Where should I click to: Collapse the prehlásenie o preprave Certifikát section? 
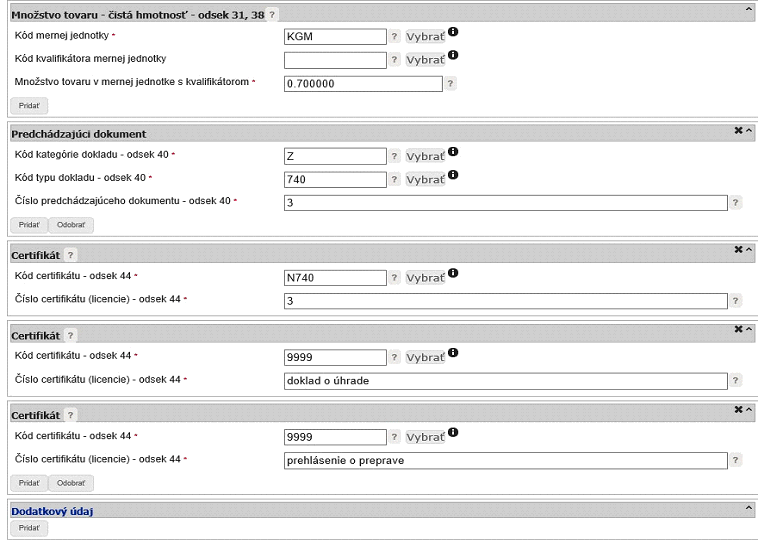coord(749,410)
